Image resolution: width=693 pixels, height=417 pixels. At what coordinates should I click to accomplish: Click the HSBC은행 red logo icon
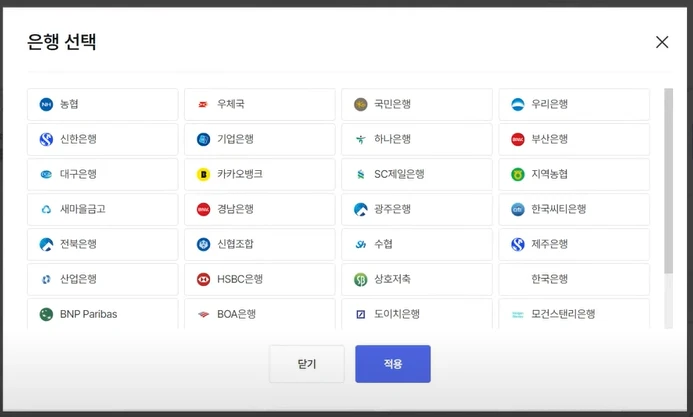point(203,279)
